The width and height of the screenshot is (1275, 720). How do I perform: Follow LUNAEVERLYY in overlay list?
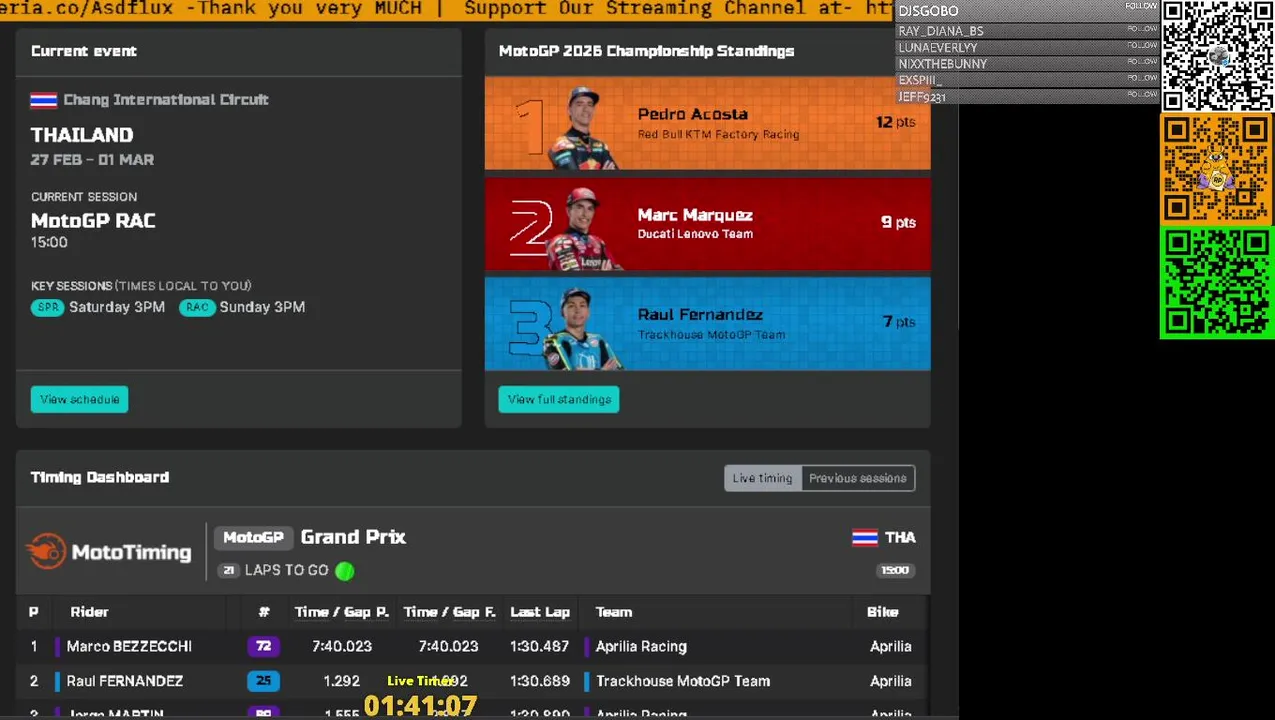pyautogui.click(x=1141, y=45)
